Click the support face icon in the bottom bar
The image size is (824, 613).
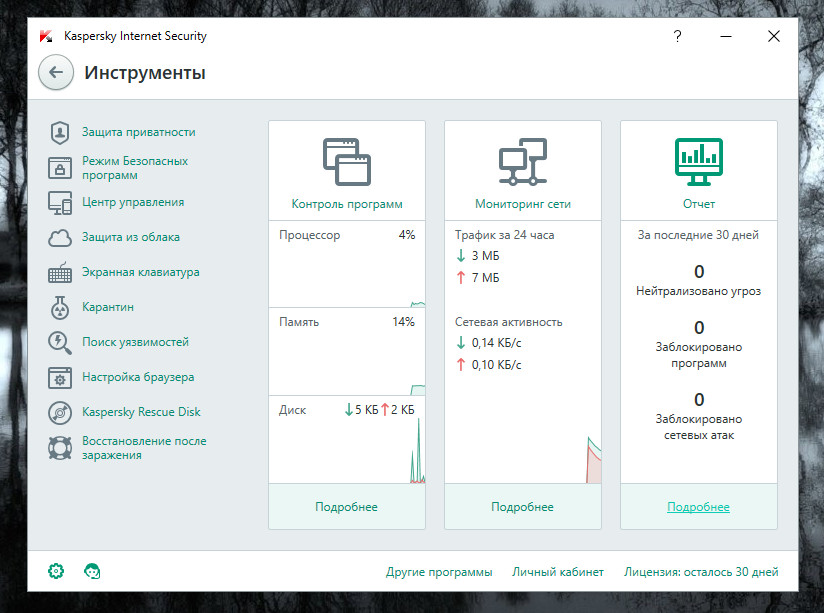[92, 572]
